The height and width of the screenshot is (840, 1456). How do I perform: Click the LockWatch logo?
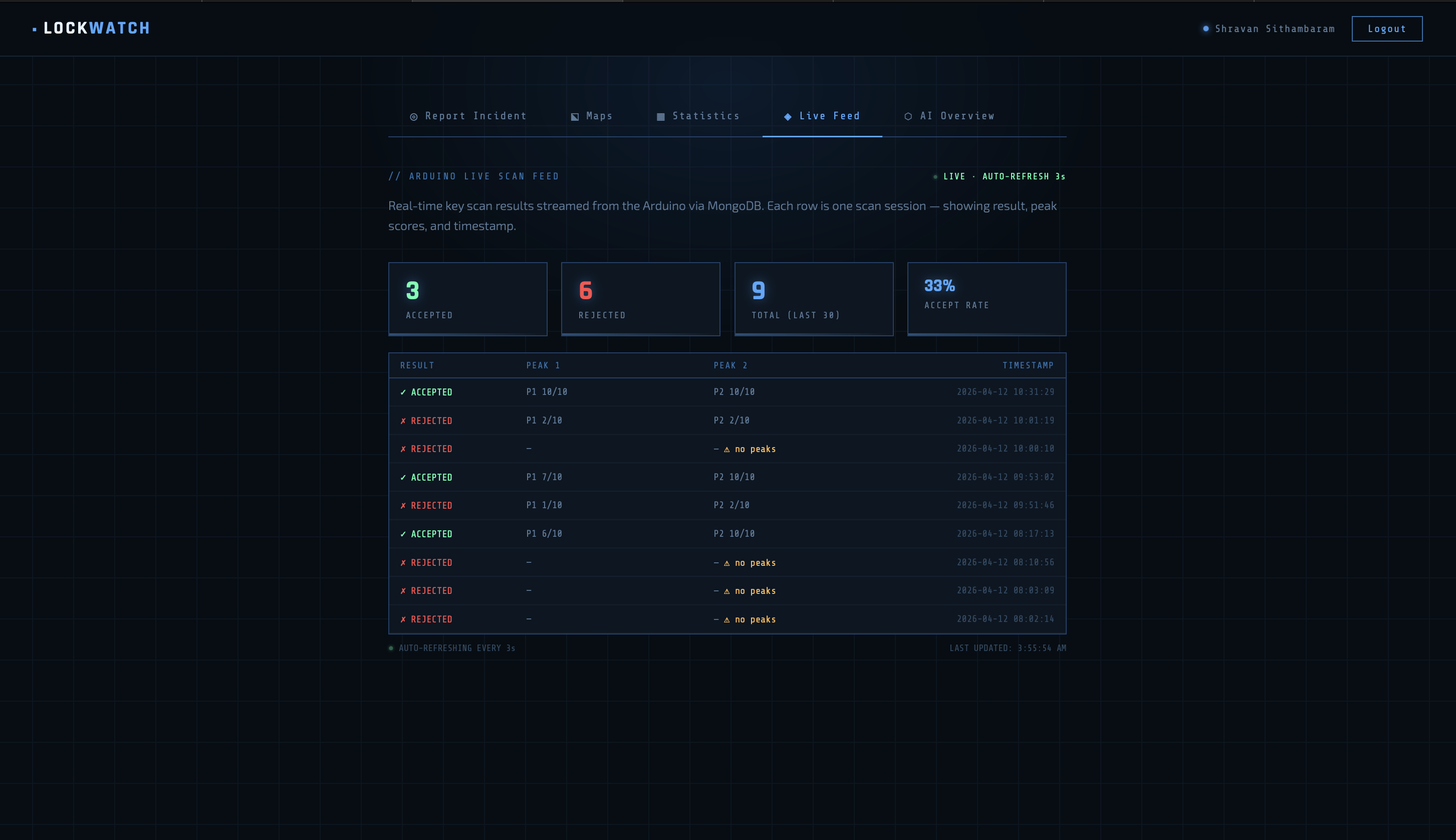[96, 28]
